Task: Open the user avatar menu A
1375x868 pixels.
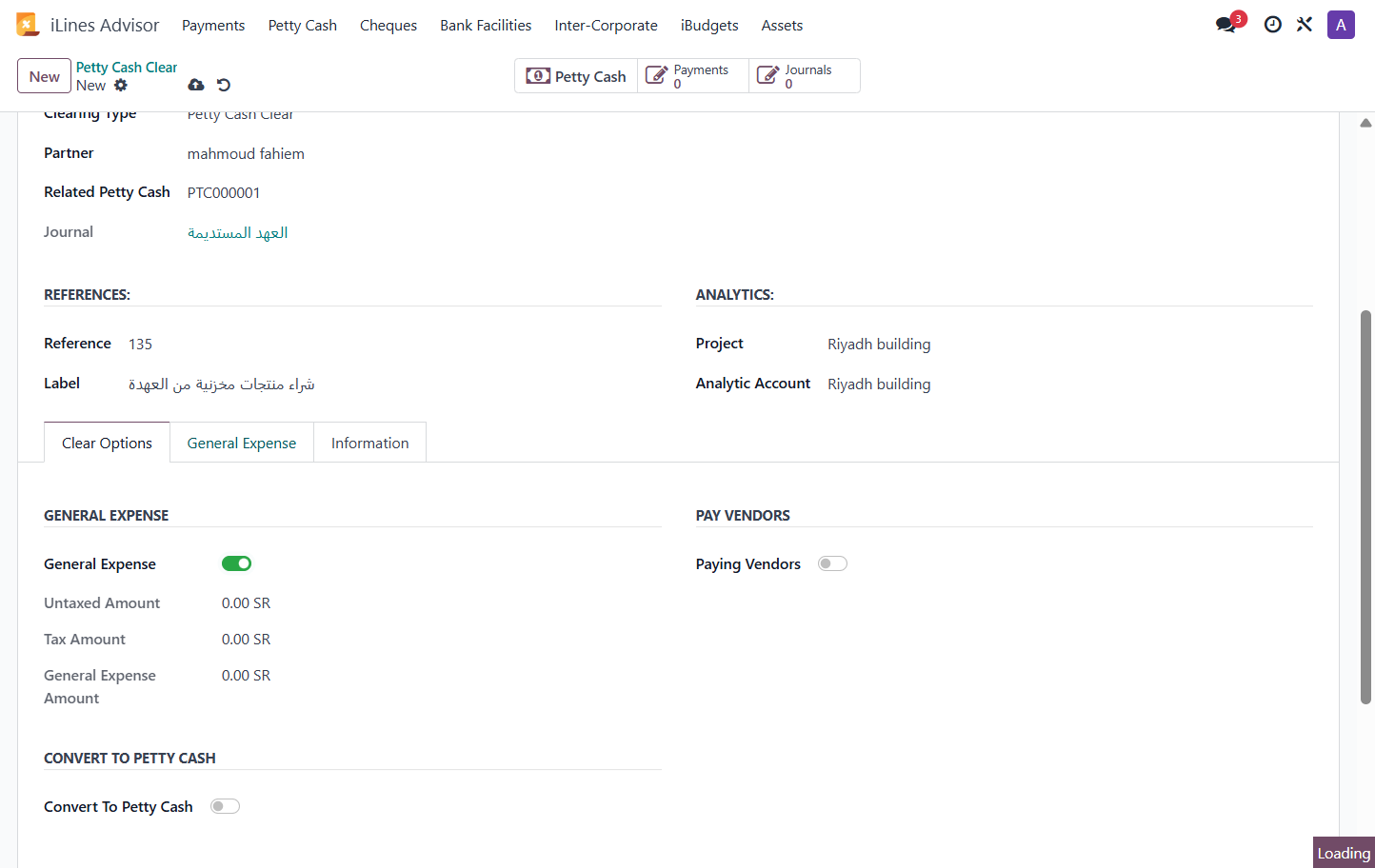Action: (x=1341, y=25)
